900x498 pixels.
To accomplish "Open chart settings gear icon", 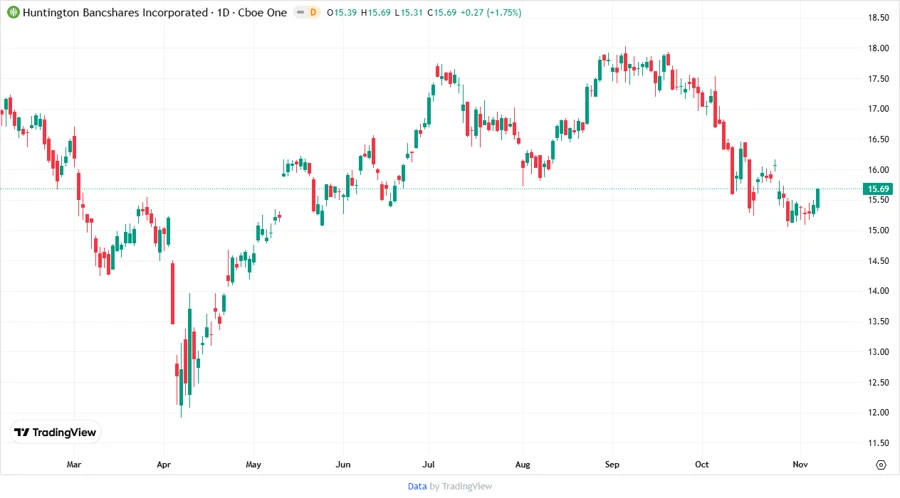I will tap(881, 465).
